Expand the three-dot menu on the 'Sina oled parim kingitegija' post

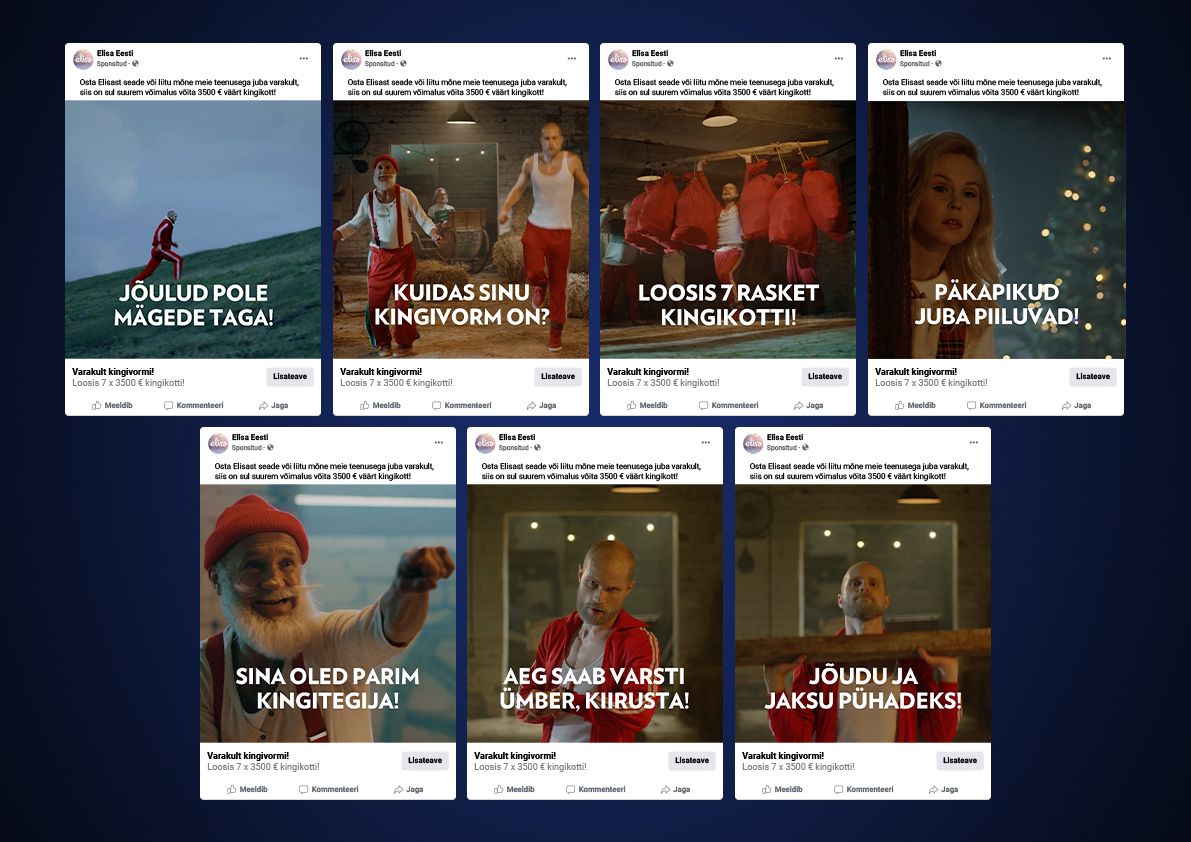[438, 442]
